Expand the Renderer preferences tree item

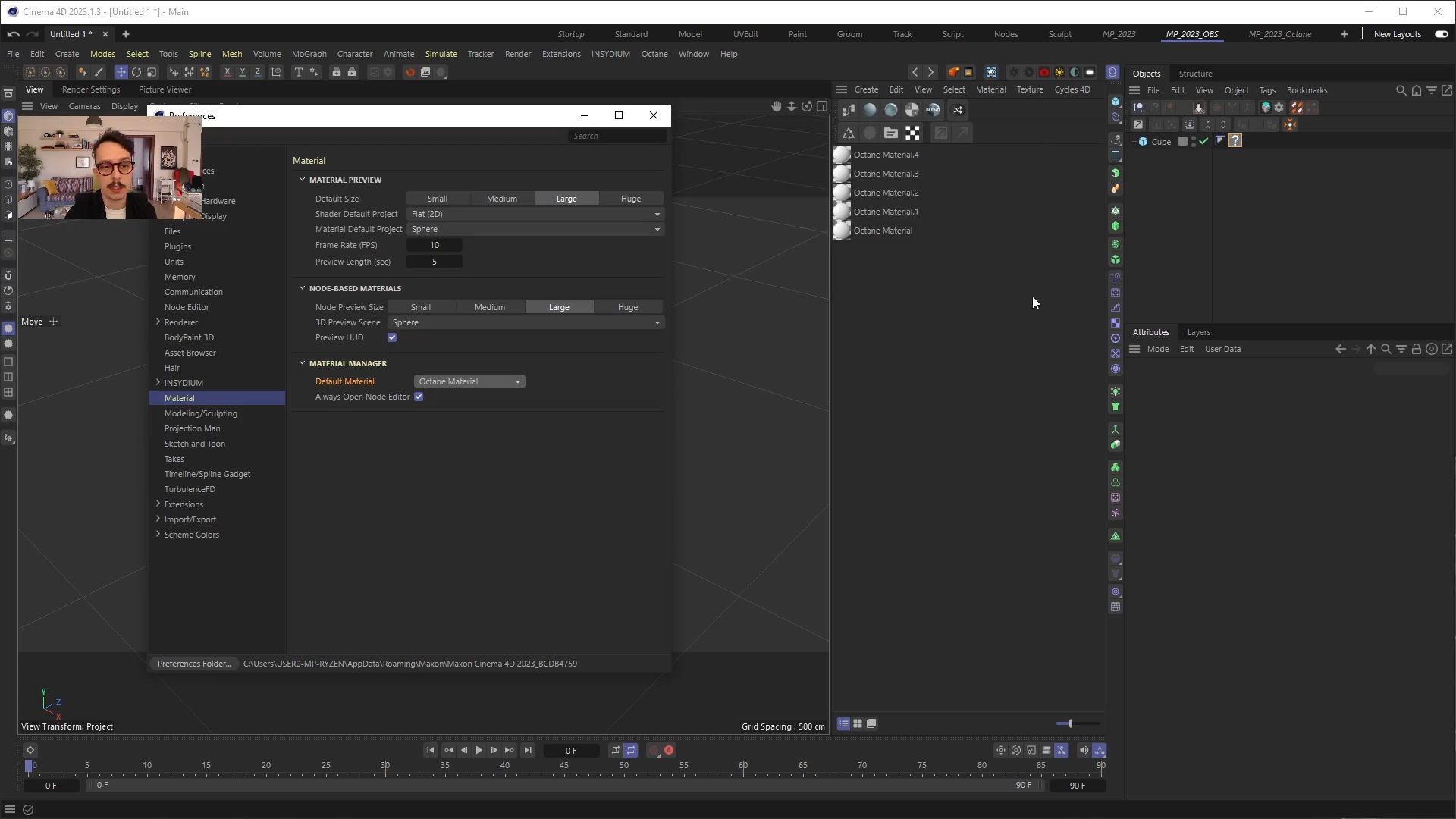tap(158, 322)
